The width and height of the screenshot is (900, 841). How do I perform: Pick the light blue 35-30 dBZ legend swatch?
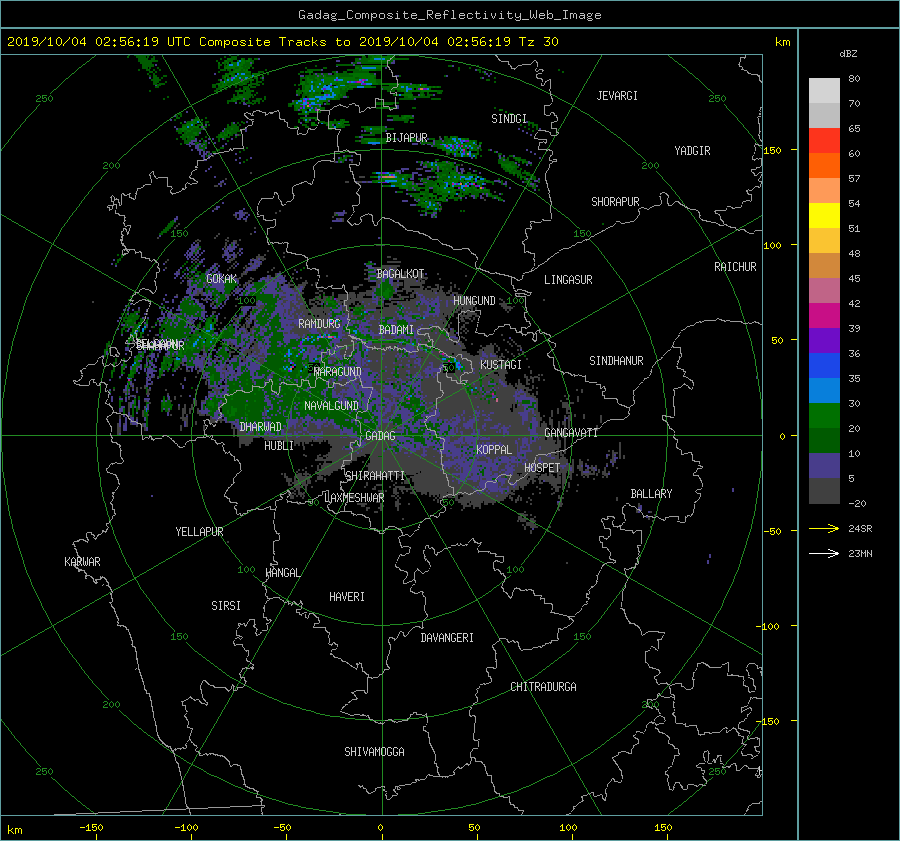click(824, 390)
